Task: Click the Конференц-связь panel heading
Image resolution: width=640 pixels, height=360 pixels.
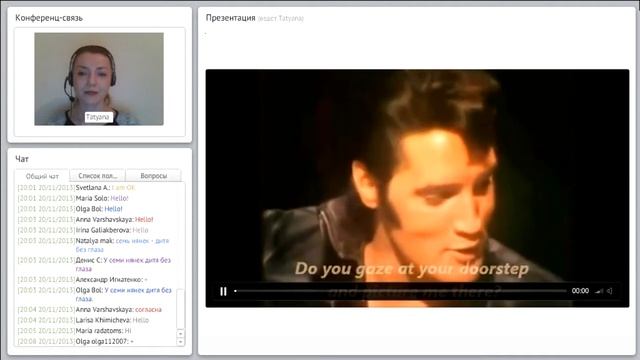Action: [49, 18]
